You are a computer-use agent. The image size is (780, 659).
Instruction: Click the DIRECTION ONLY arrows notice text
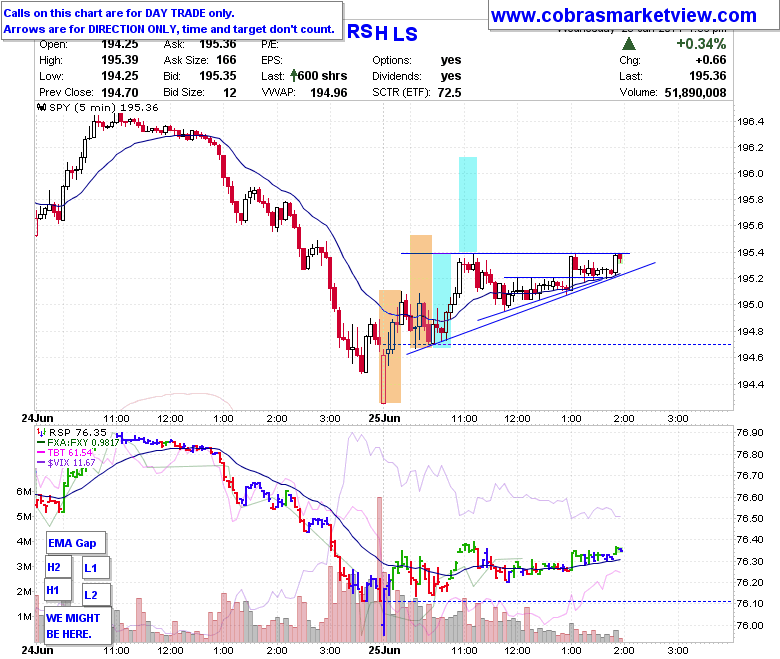click(x=169, y=29)
